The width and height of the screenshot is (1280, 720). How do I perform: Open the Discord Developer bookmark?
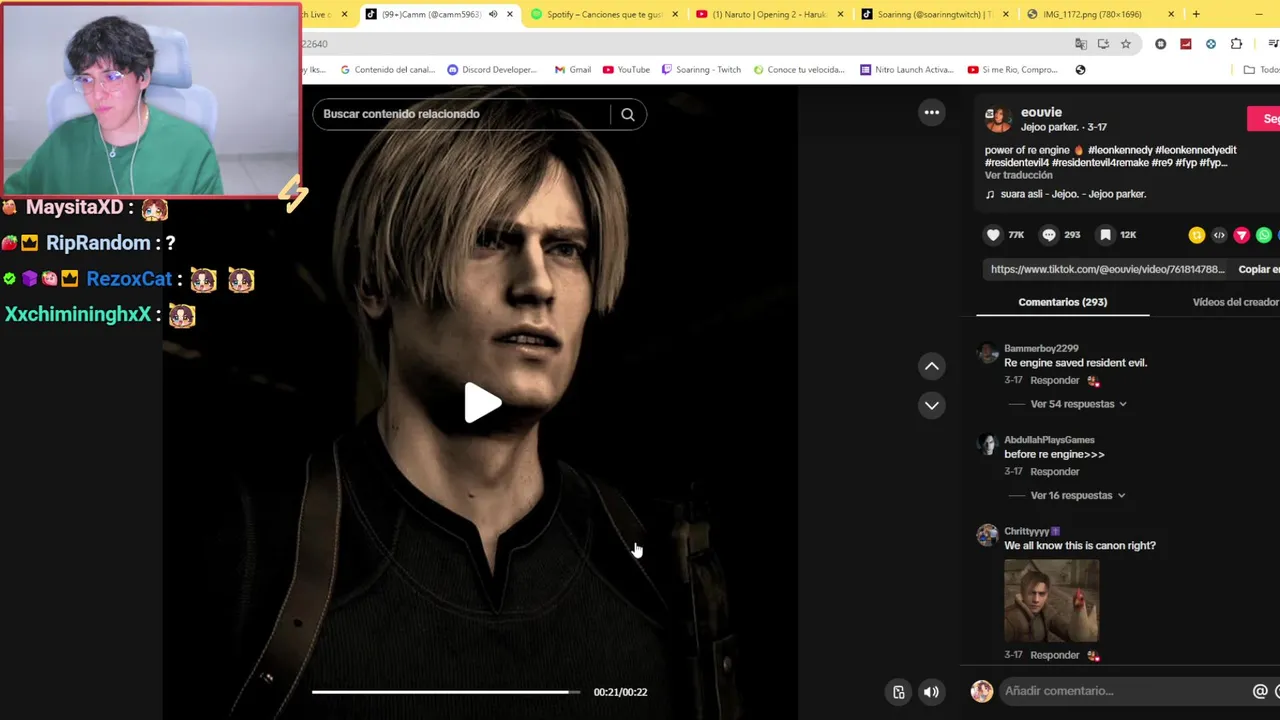click(x=492, y=70)
